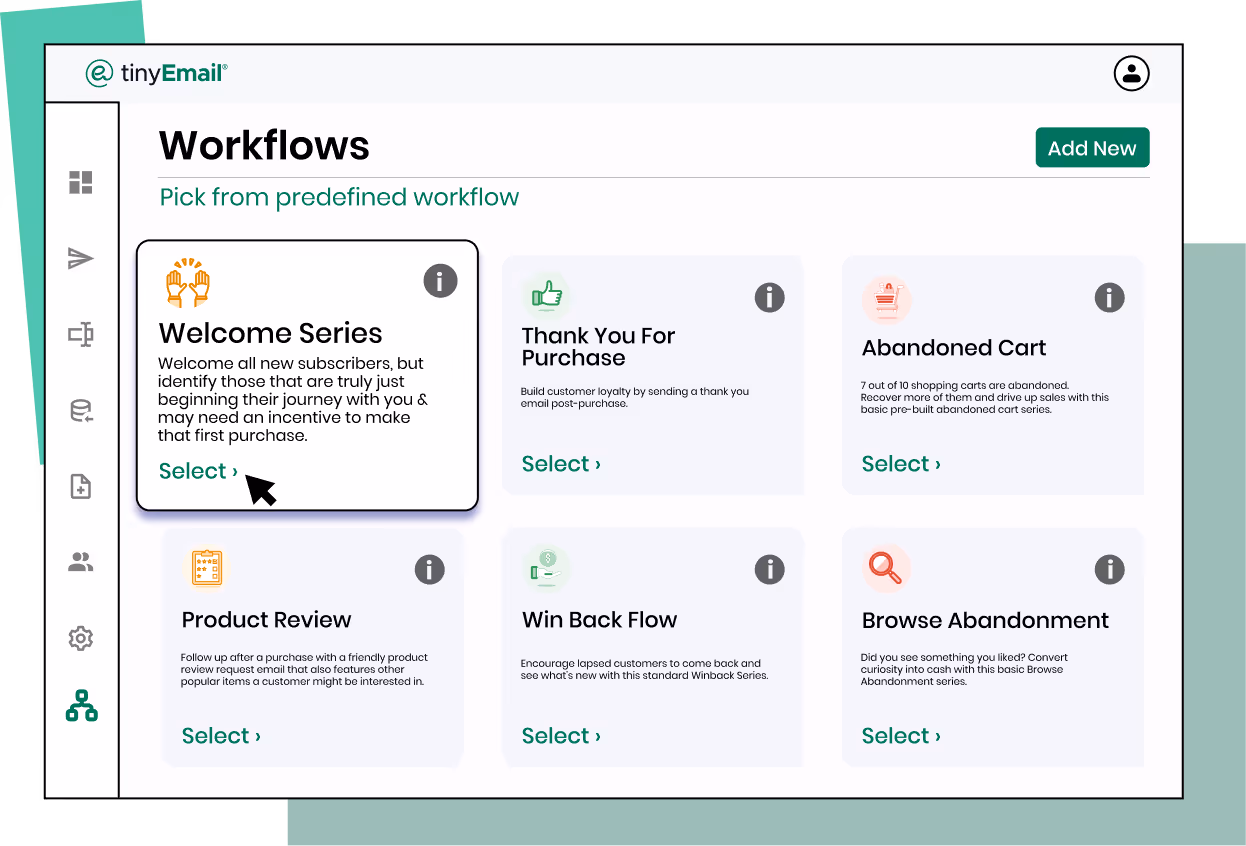This screenshot has width=1246, height=846.
Task: Open the Audience data import icon
Action: (81, 410)
